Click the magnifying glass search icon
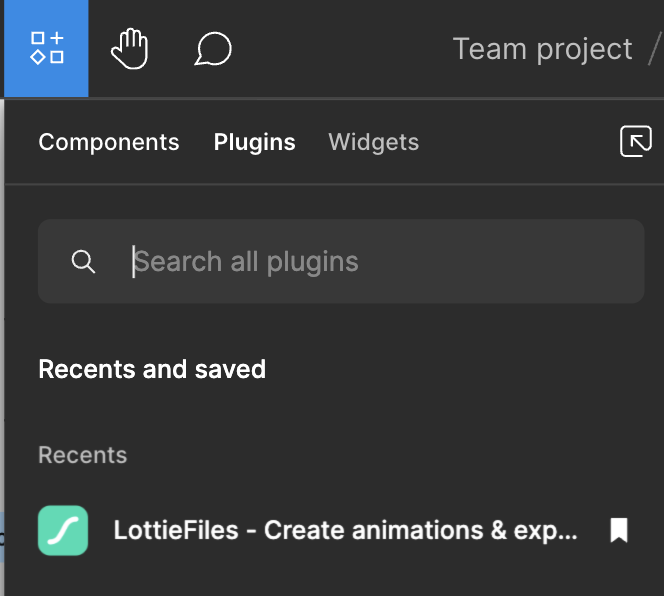 click(x=83, y=261)
